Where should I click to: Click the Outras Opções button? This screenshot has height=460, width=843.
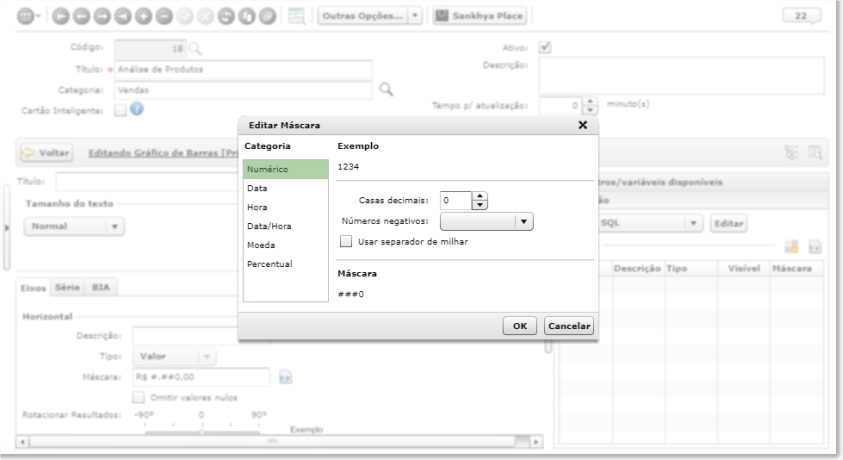[362, 16]
